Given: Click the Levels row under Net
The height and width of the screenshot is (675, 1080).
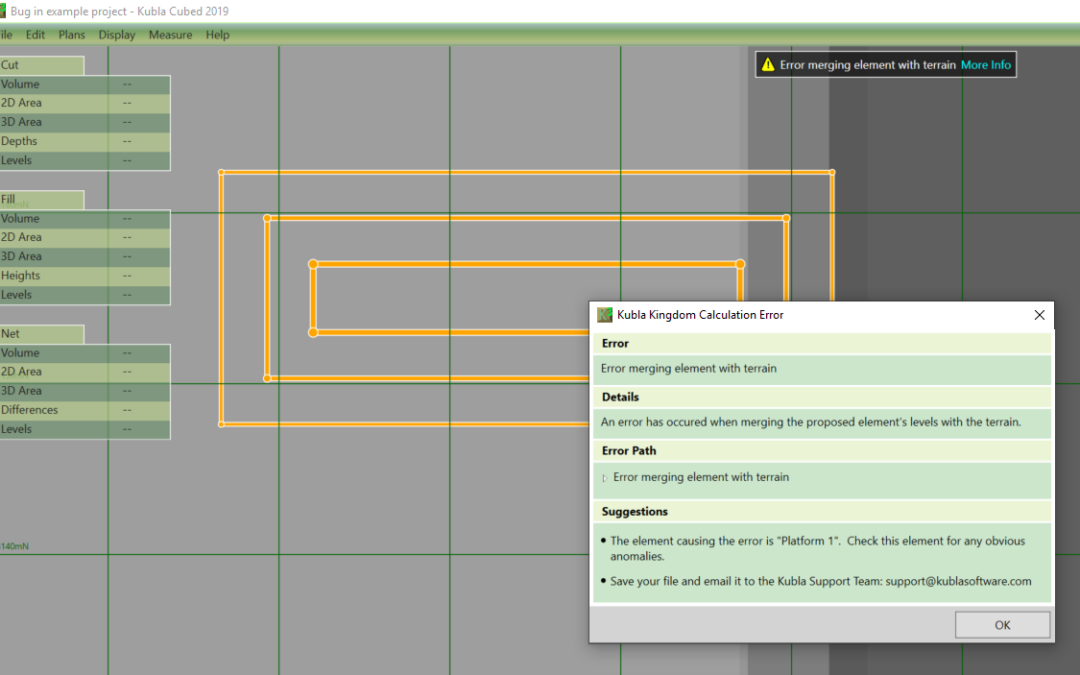Looking at the screenshot, I should click(x=85, y=429).
